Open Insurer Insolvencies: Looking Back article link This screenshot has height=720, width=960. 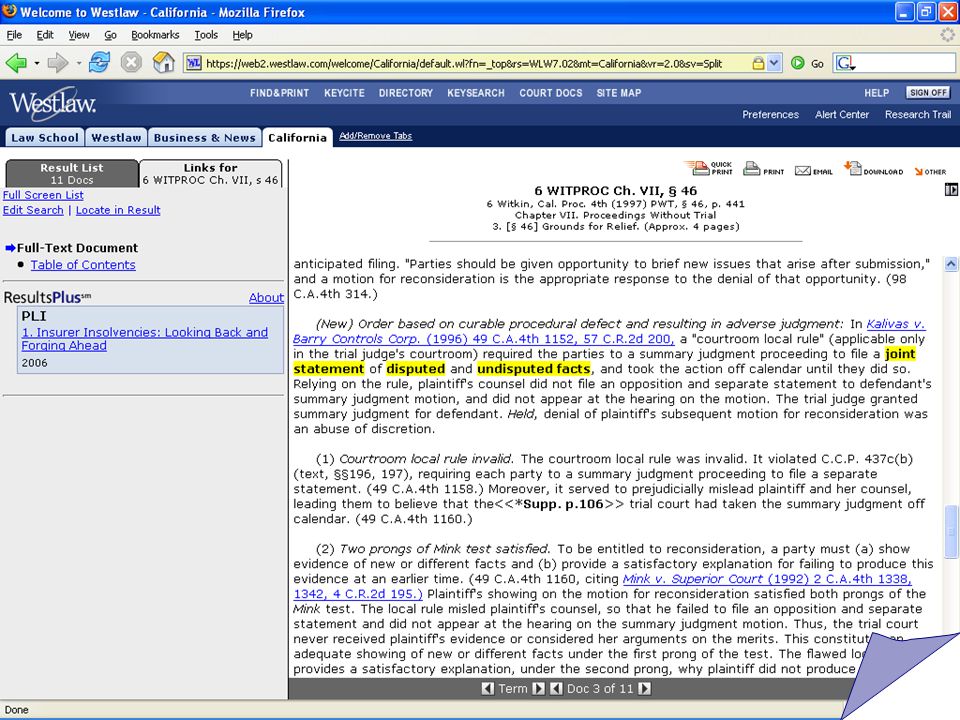144,339
